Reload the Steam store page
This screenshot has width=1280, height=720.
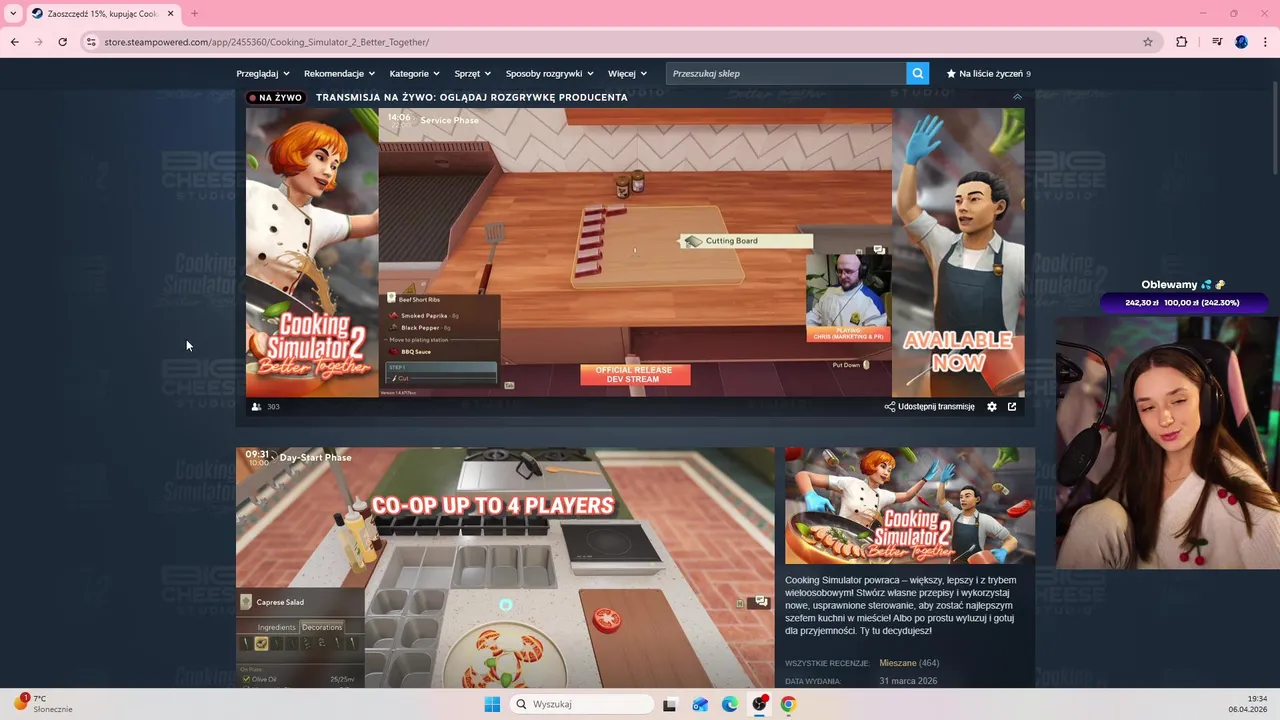pyautogui.click(x=63, y=42)
